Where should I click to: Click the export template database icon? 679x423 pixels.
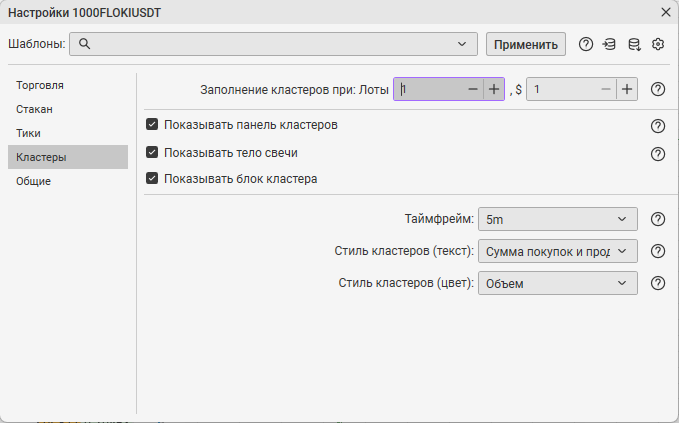634,44
